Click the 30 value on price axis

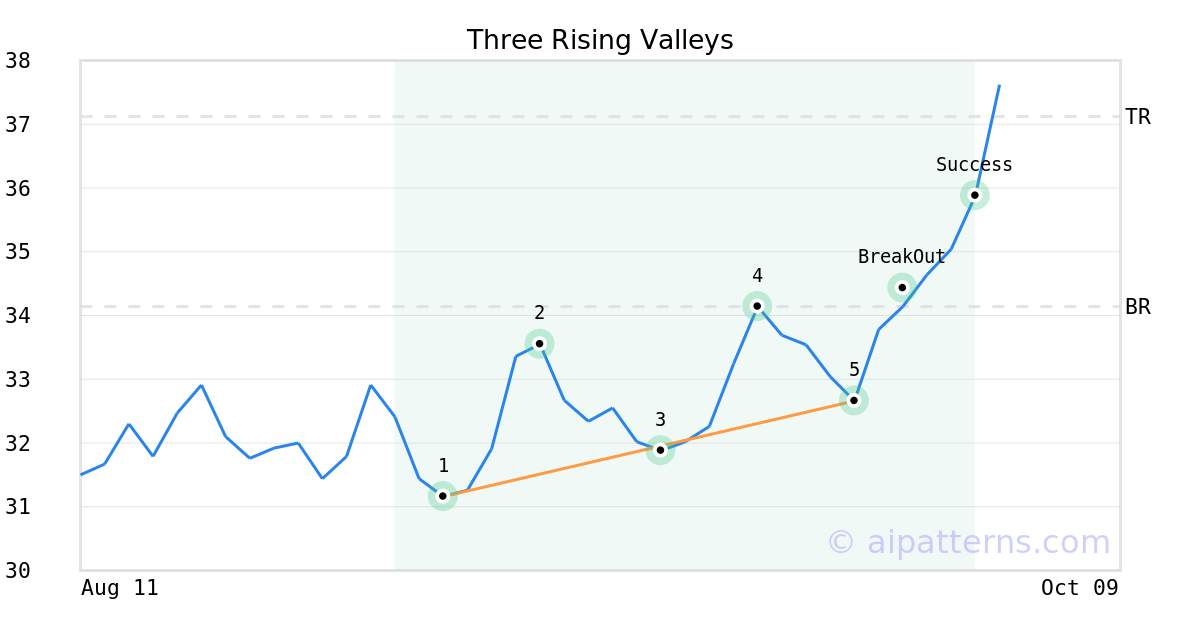(x=18, y=571)
